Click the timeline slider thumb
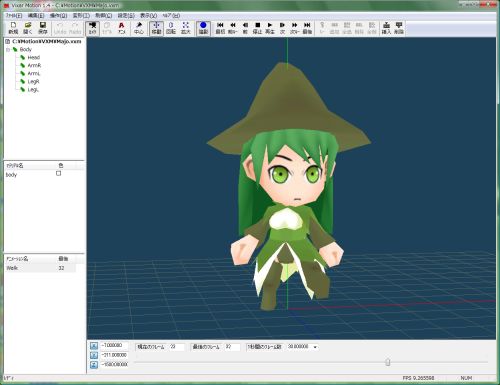 pos(388,362)
